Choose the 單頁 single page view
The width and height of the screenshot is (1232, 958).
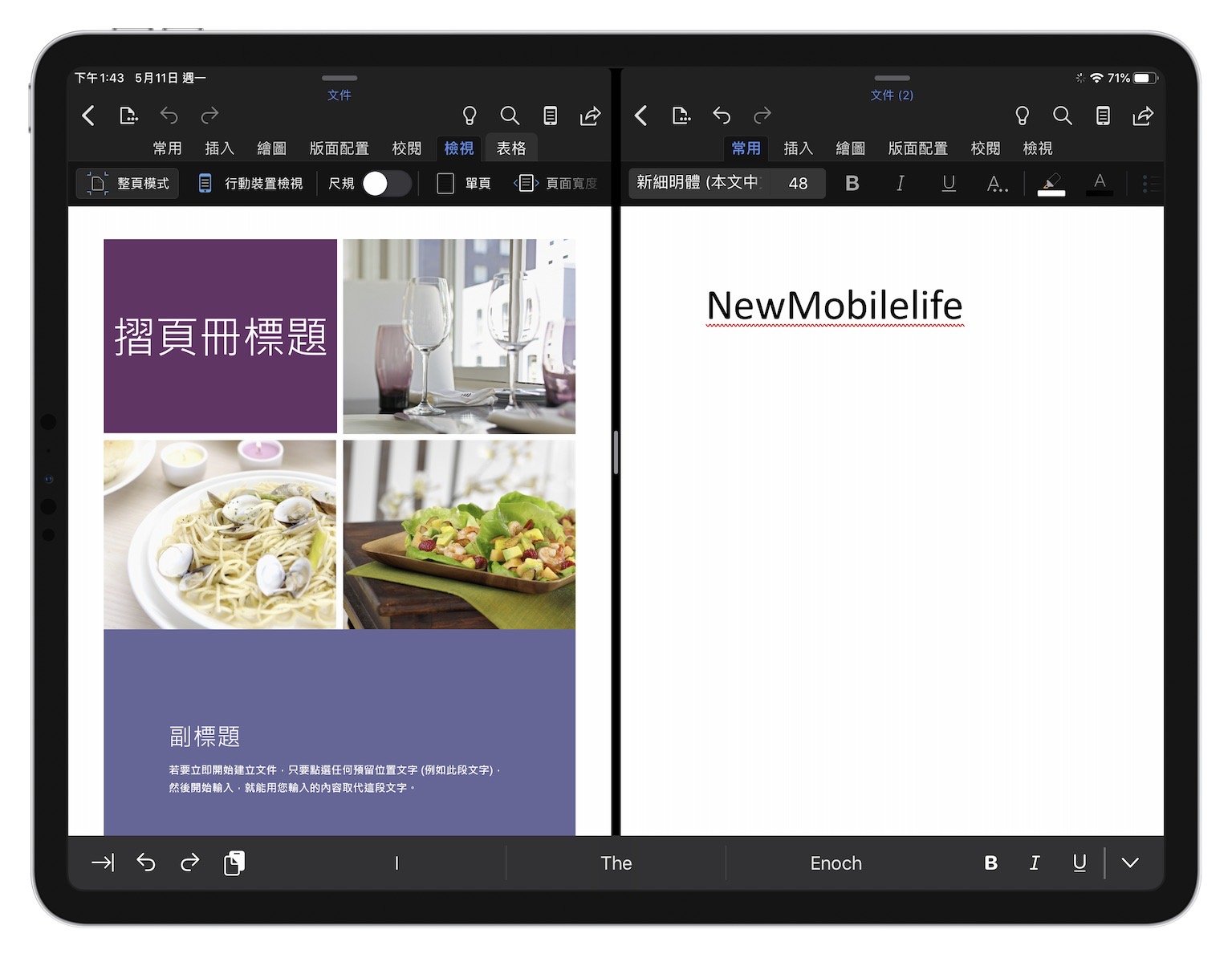[x=464, y=184]
